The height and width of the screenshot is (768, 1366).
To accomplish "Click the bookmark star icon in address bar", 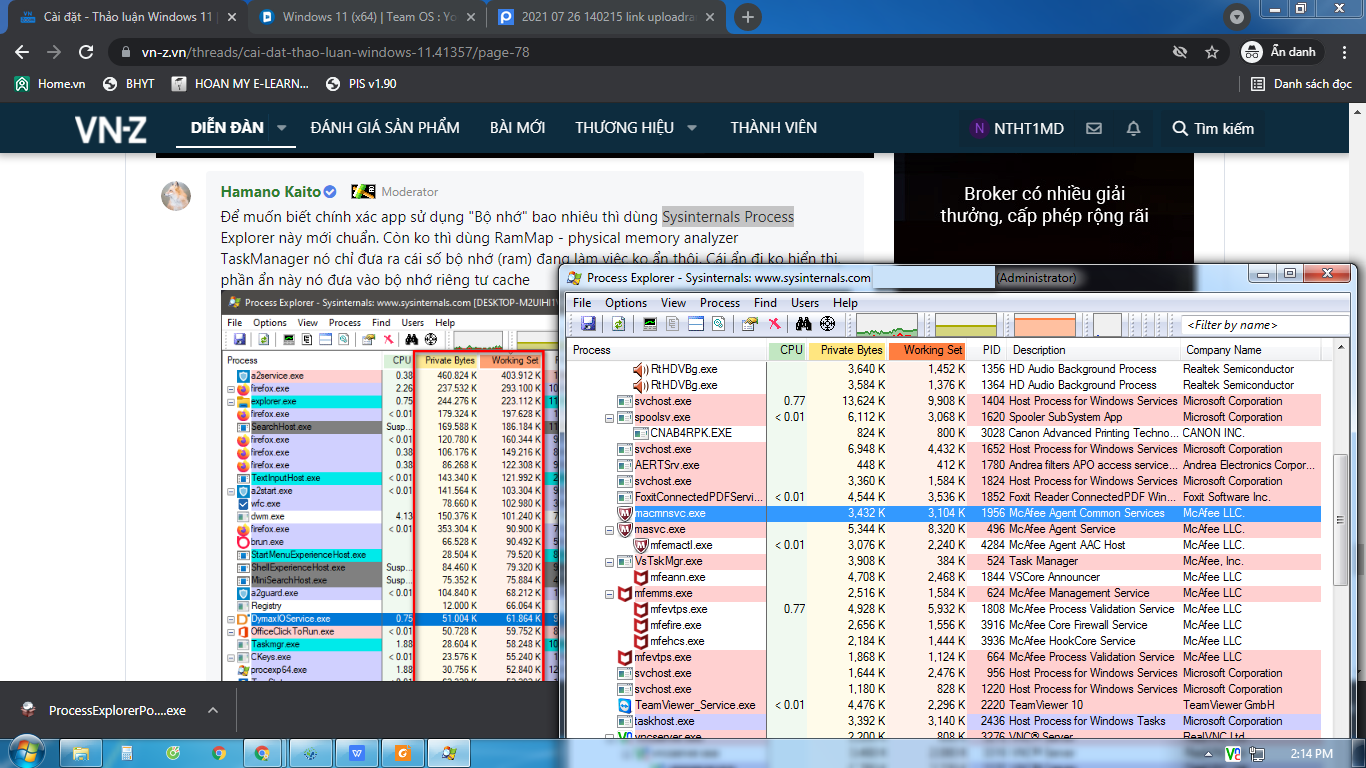I will [1212, 52].
